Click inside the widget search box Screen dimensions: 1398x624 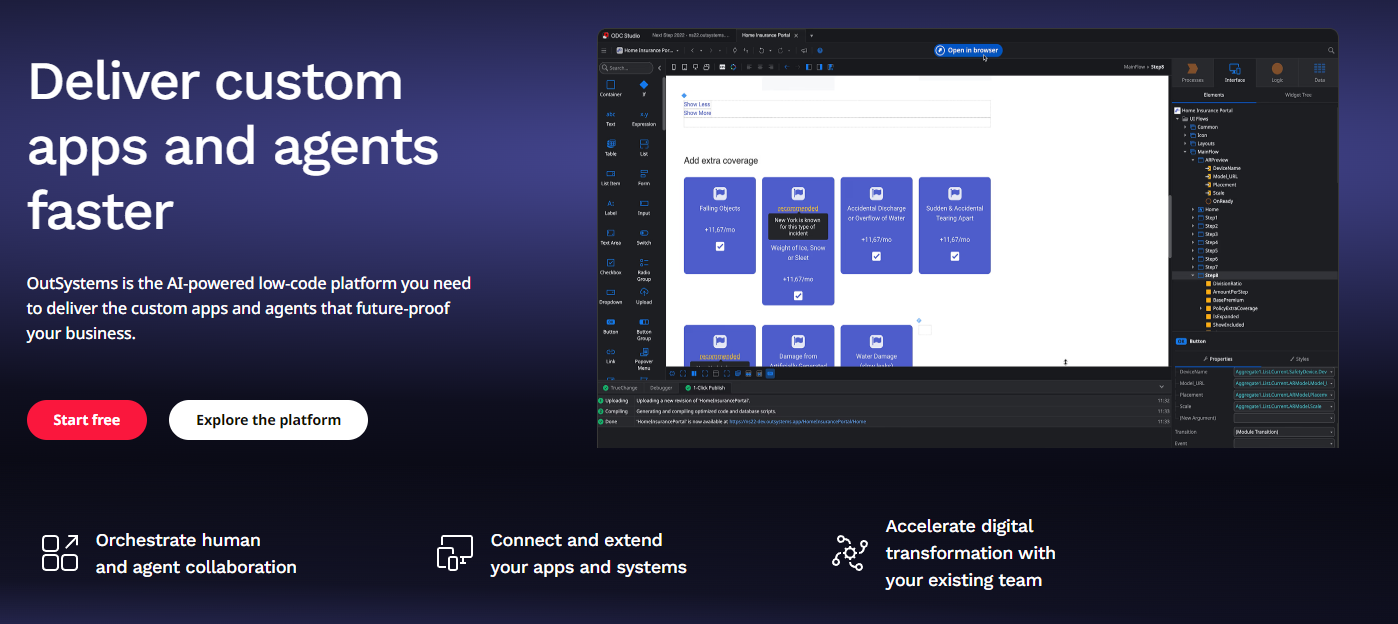[626, 68]
